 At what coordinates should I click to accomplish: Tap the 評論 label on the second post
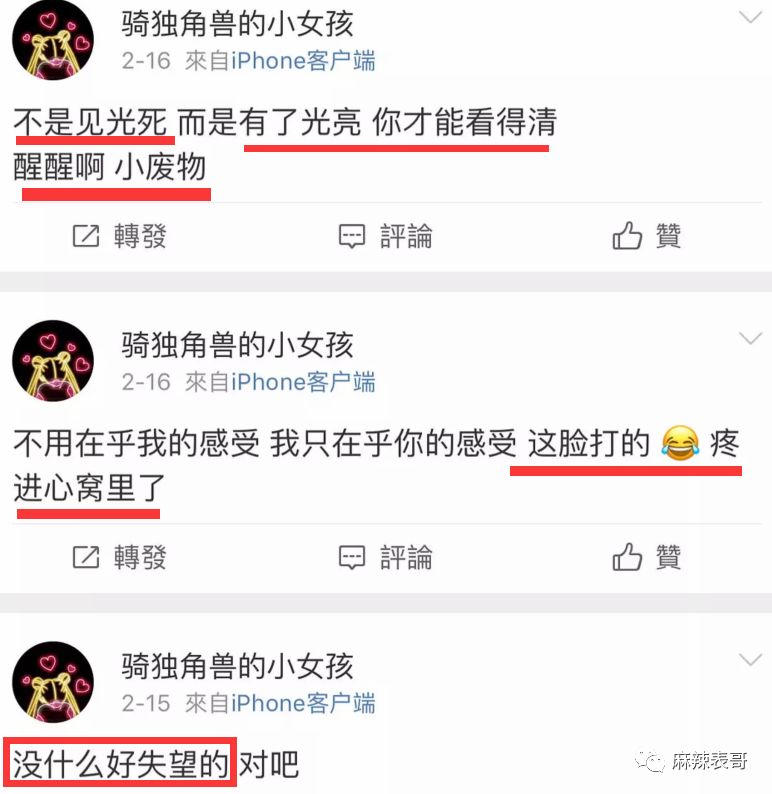(x=406, y=557)
